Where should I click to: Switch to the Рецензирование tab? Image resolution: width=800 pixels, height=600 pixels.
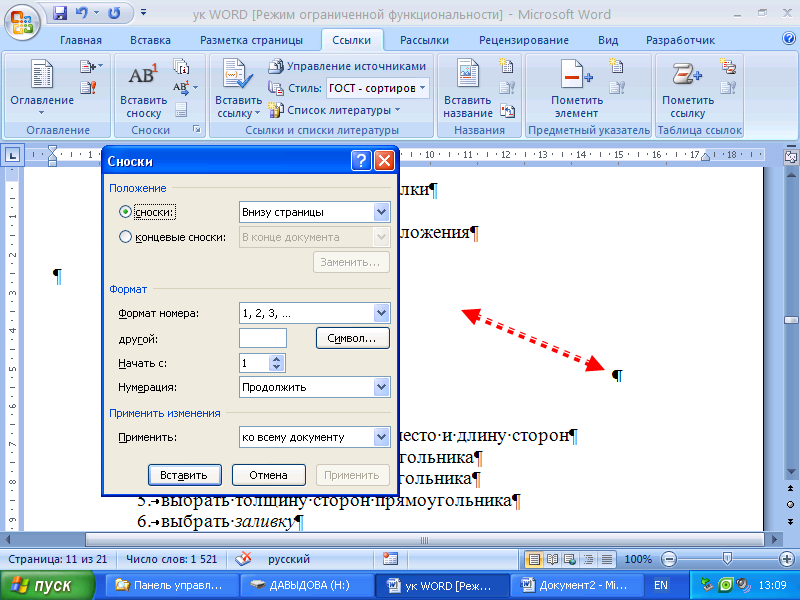tap(523, 40)
